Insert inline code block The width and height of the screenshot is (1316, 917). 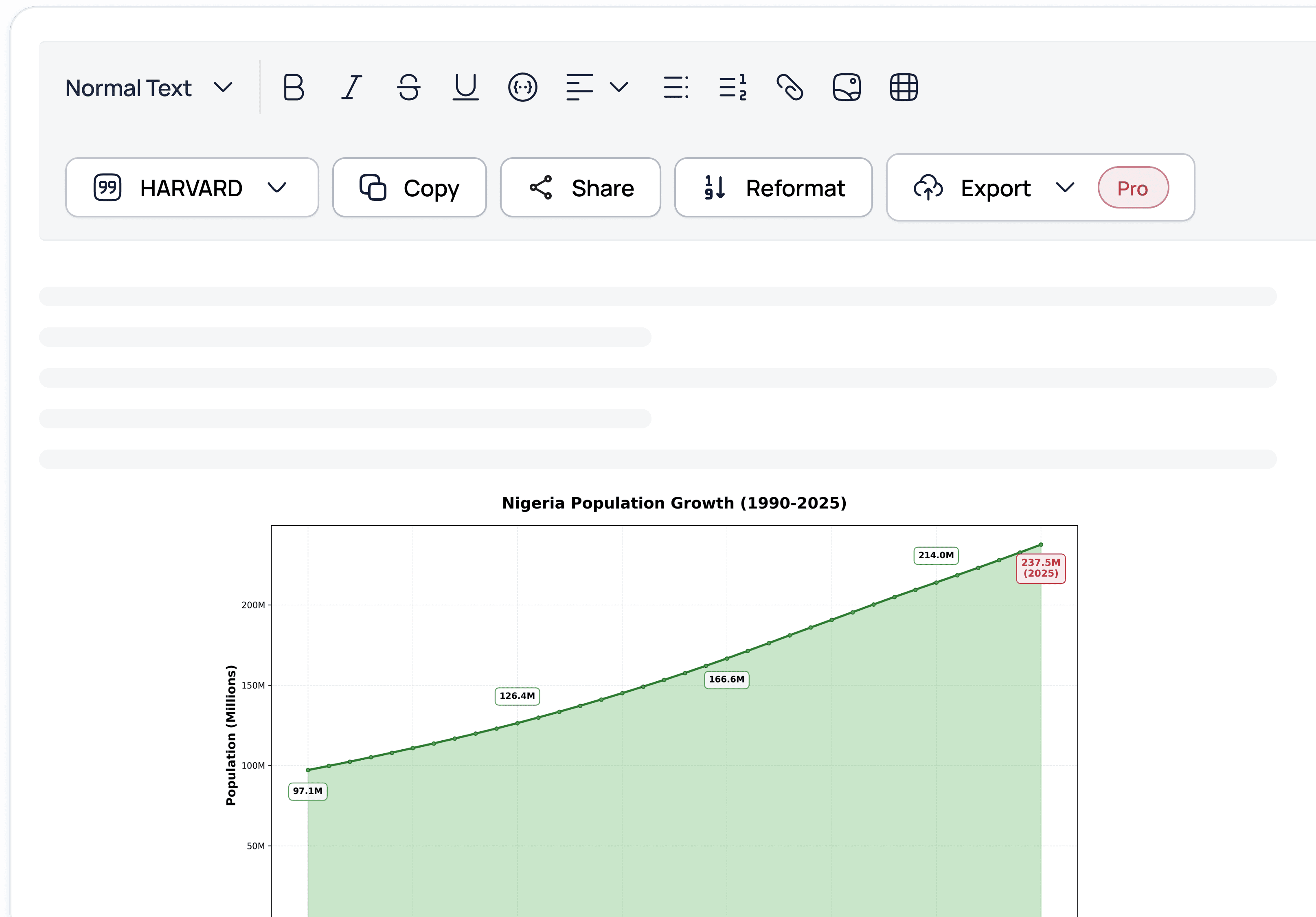[522, 88]
